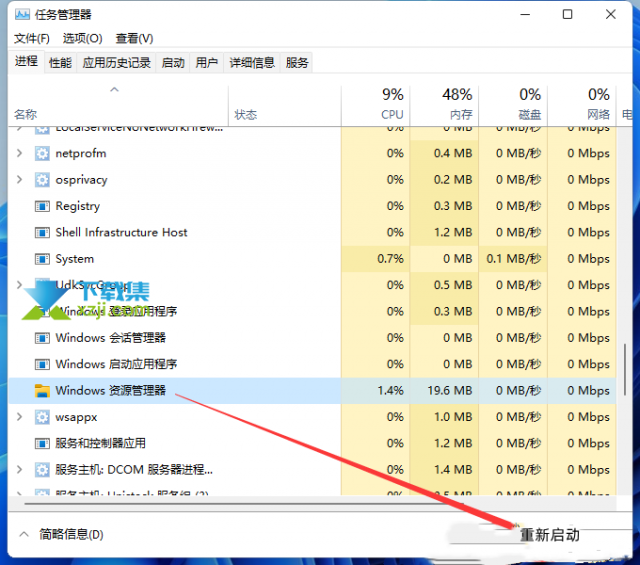The width and height of the screenshot is (640, 565).
Task: Click the vertical scrollbar thumb
Action: (624, 370)
